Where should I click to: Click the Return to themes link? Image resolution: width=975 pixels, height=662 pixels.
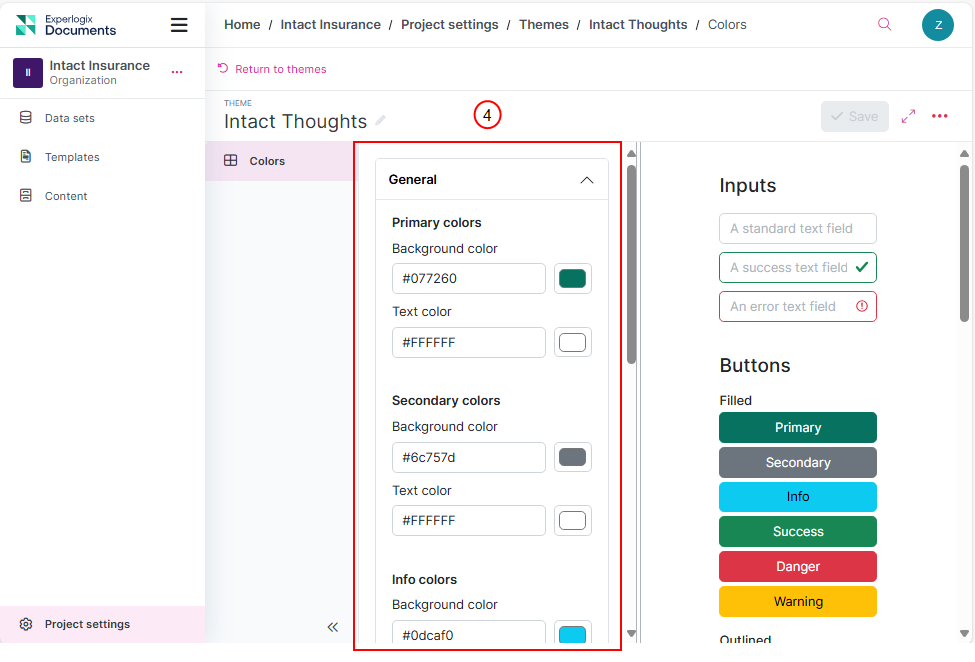click(280, 69)
